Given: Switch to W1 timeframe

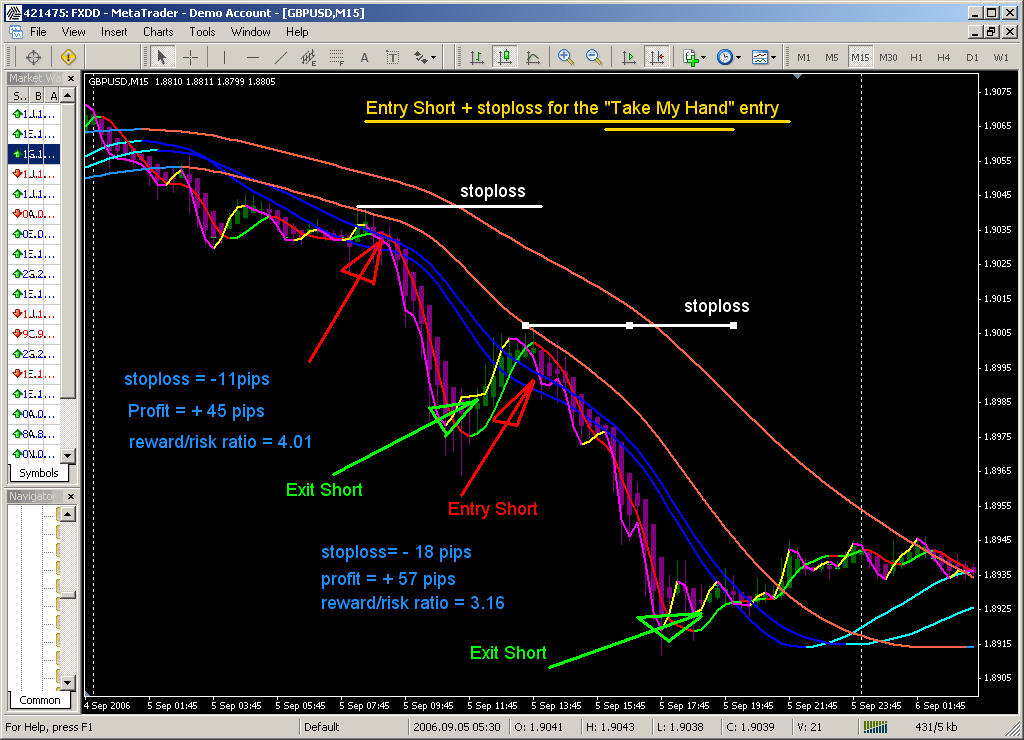Looking at the screenshot, I should click(x=1000, y=57).
